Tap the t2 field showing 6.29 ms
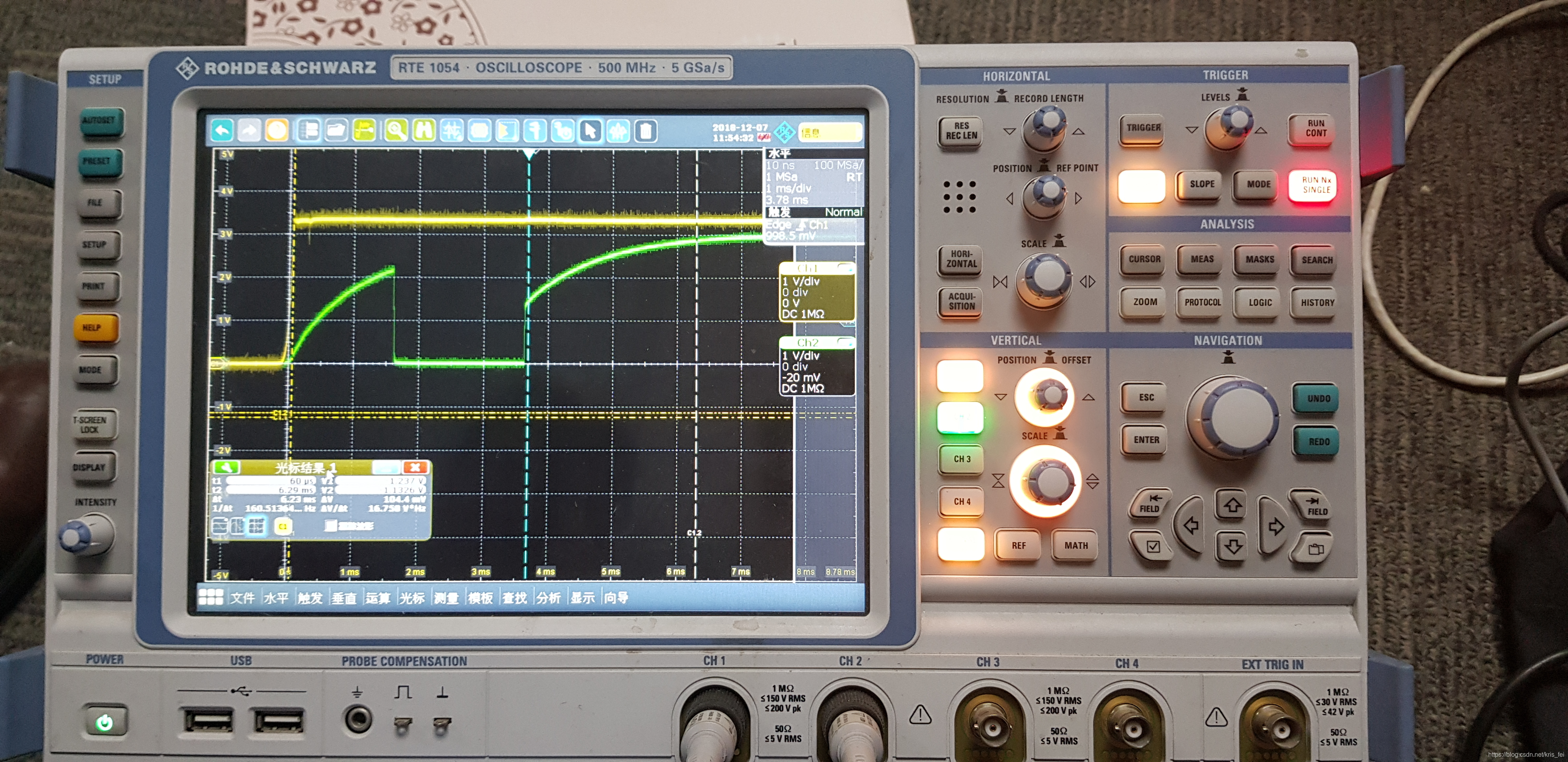 (271, 490)
